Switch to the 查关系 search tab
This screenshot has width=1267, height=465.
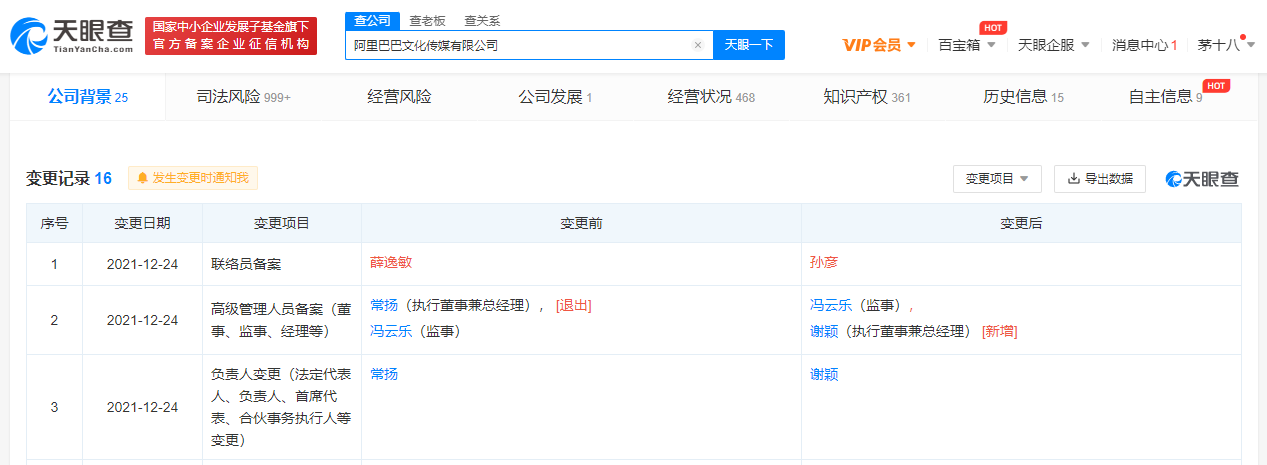point(481,20)
